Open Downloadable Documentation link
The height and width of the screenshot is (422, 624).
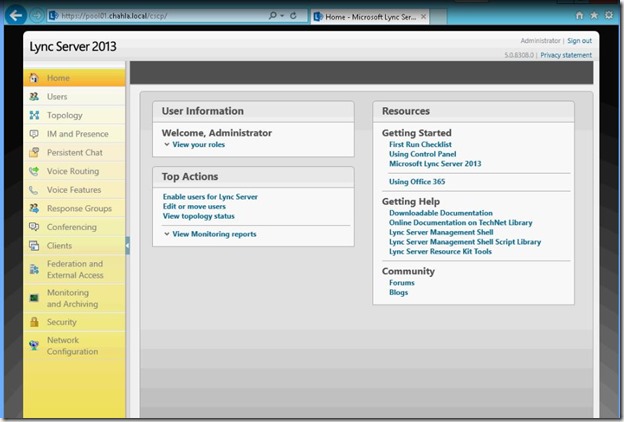tap(441, 213)
